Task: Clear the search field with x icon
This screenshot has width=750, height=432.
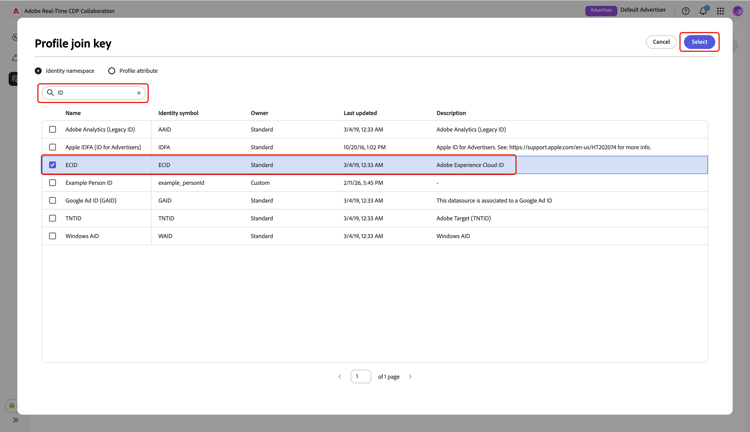Action: (139, 93)
